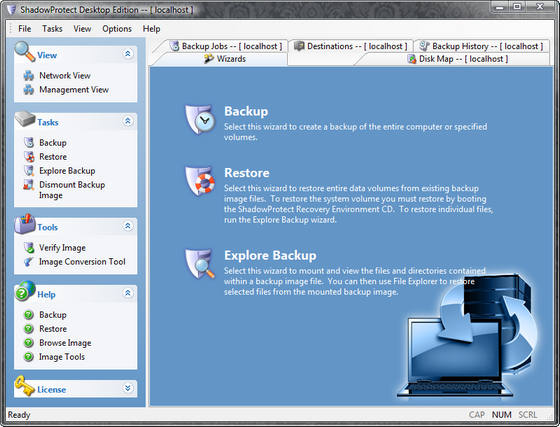Viewport: 560px width, 427px height.
Task: Open Image Conversion Tool link
Action: [82, 262]
